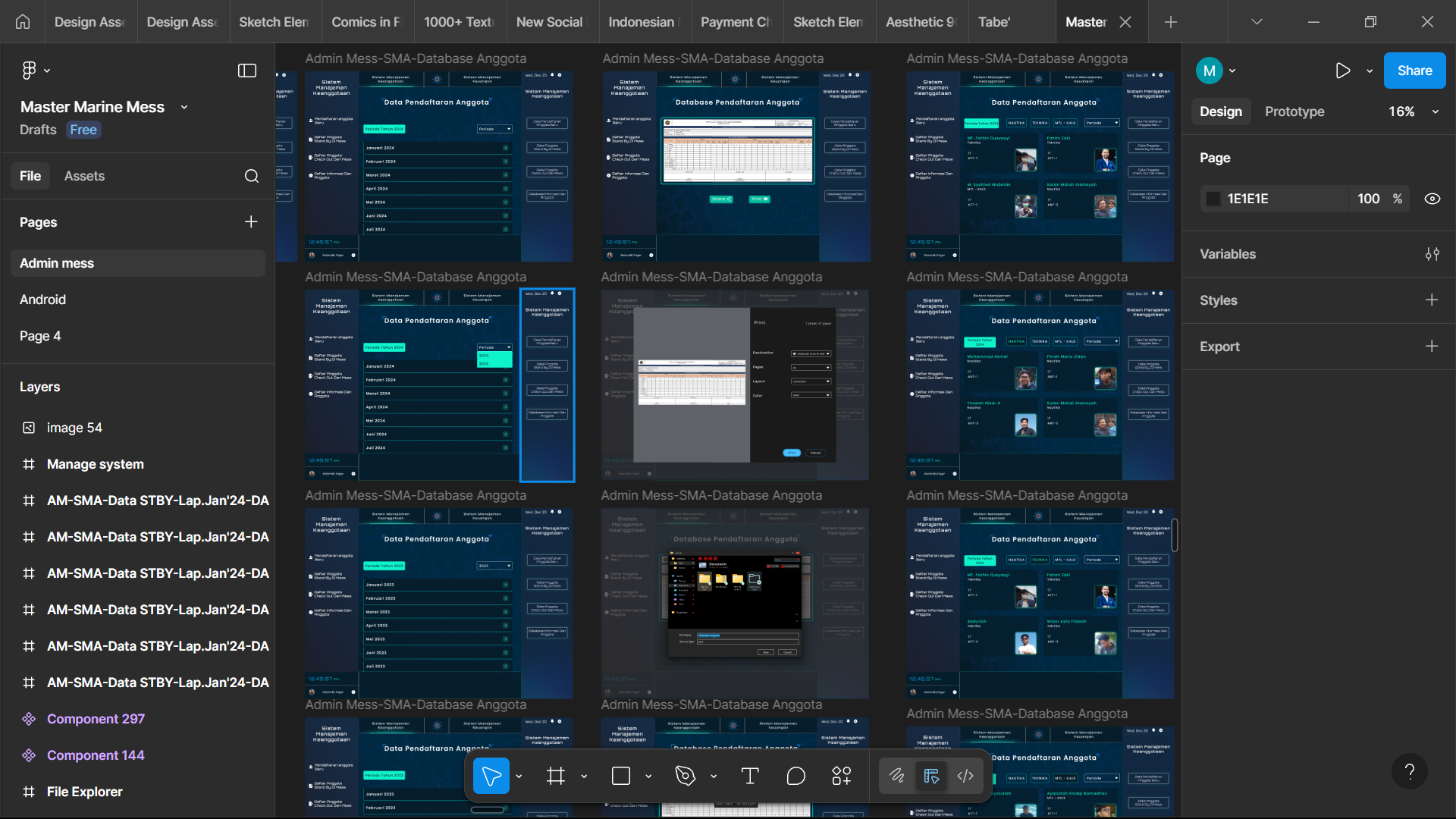
Task: Toggle page background visibility eye
Action: (1432, 199)
